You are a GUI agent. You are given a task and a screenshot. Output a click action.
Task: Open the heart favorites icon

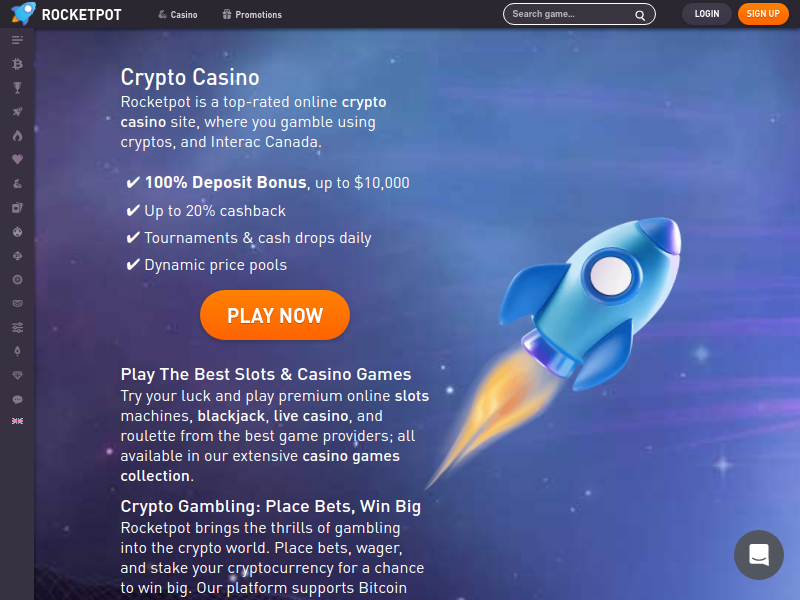pos(17,160)
